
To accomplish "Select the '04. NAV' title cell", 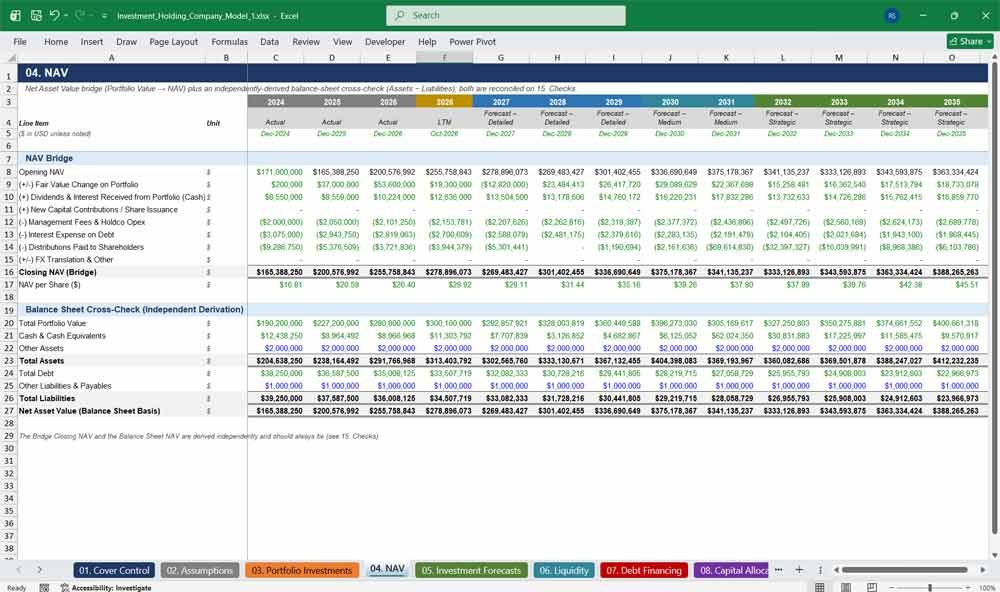I will click(x=47, y=73).
